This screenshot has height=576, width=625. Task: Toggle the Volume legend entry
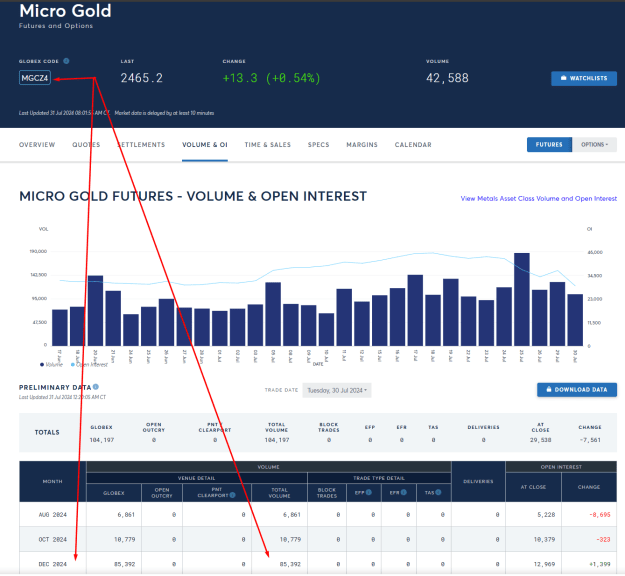click(51, 364)
